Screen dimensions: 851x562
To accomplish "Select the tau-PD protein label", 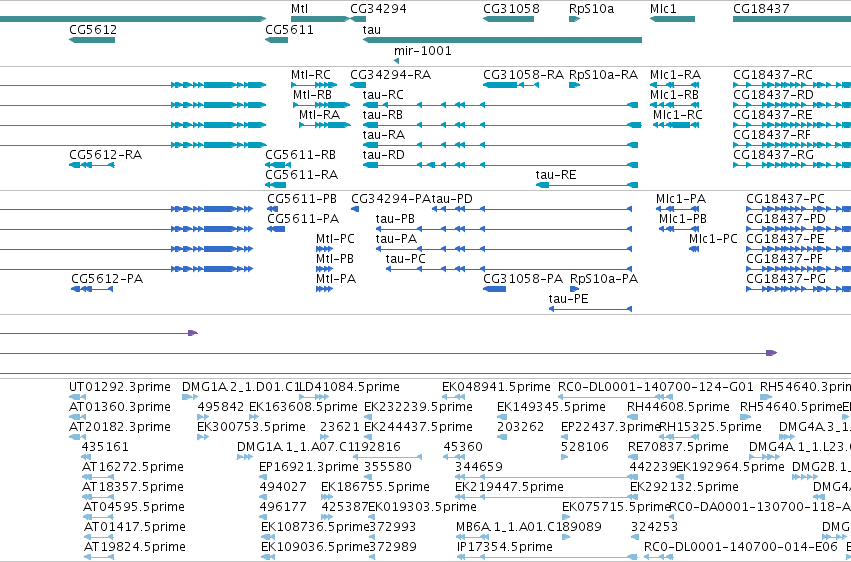I will (452, 199).
